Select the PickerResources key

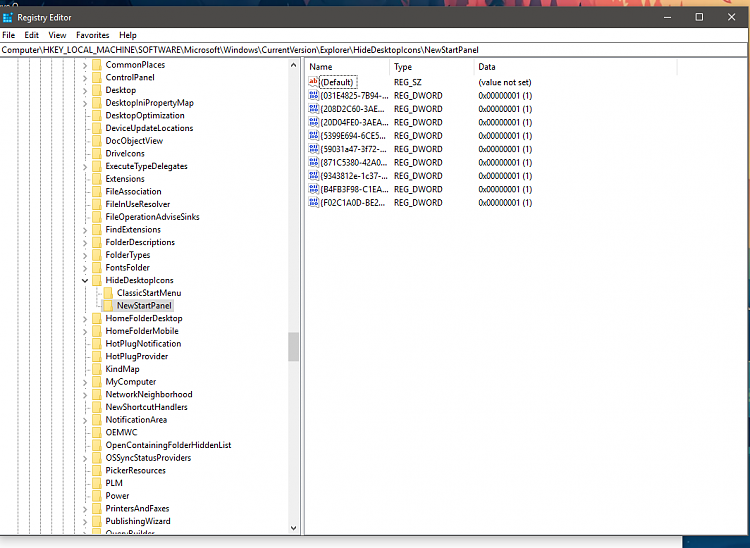click(135, 470)
